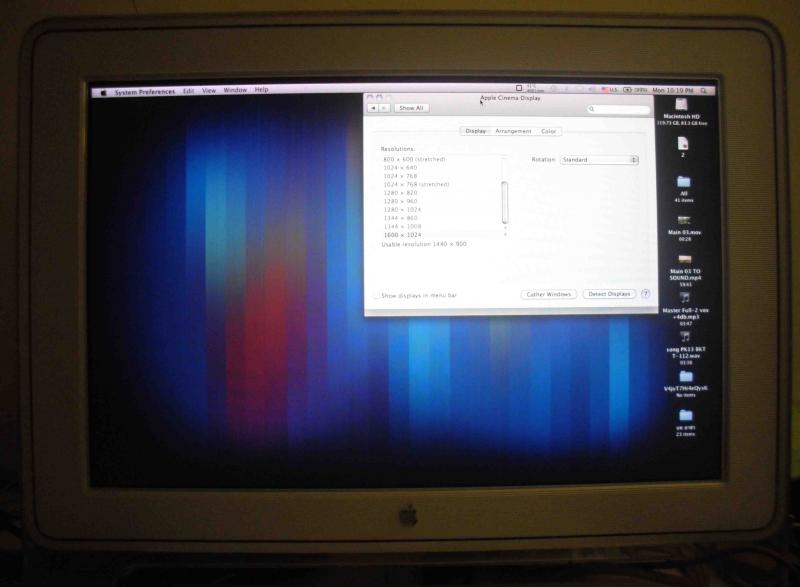
Task: Enable Show displays in menu bar
Action: click(377, 296)
